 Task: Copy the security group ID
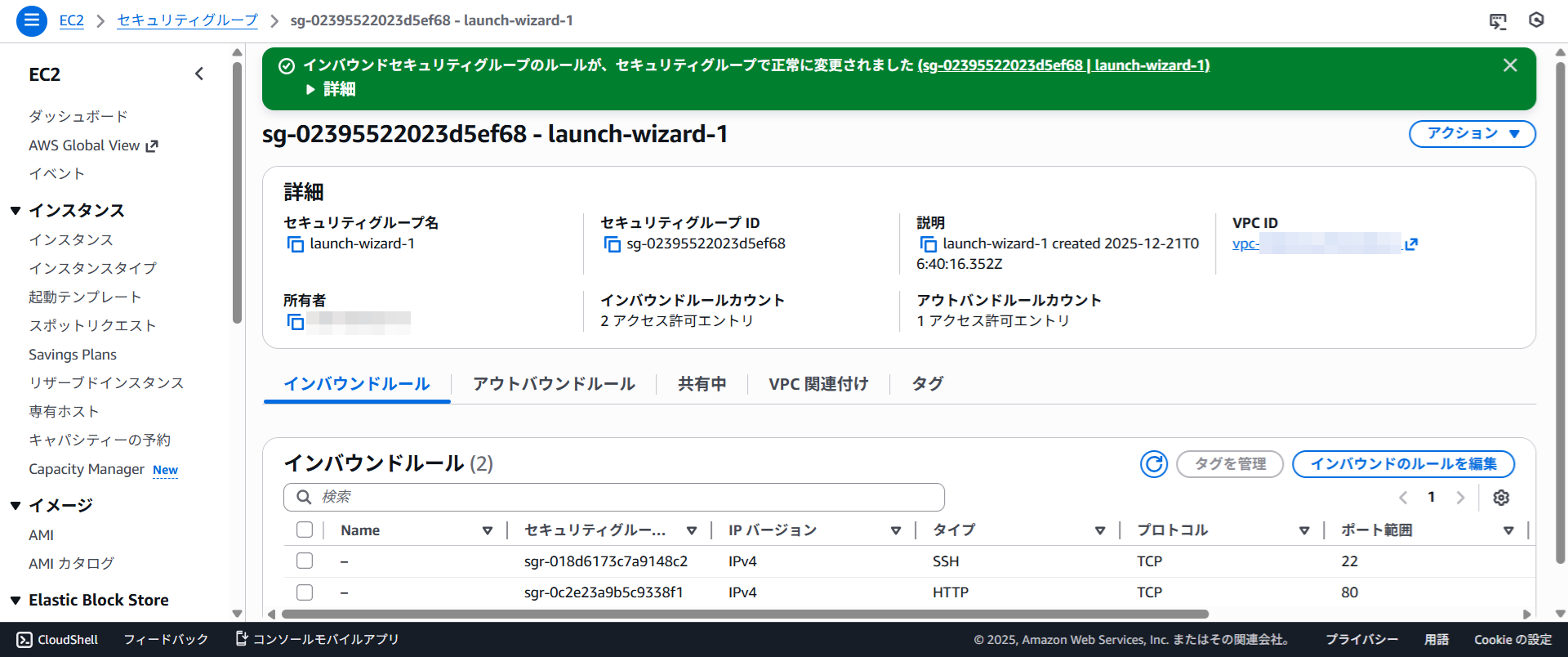(x=612, y=244)
